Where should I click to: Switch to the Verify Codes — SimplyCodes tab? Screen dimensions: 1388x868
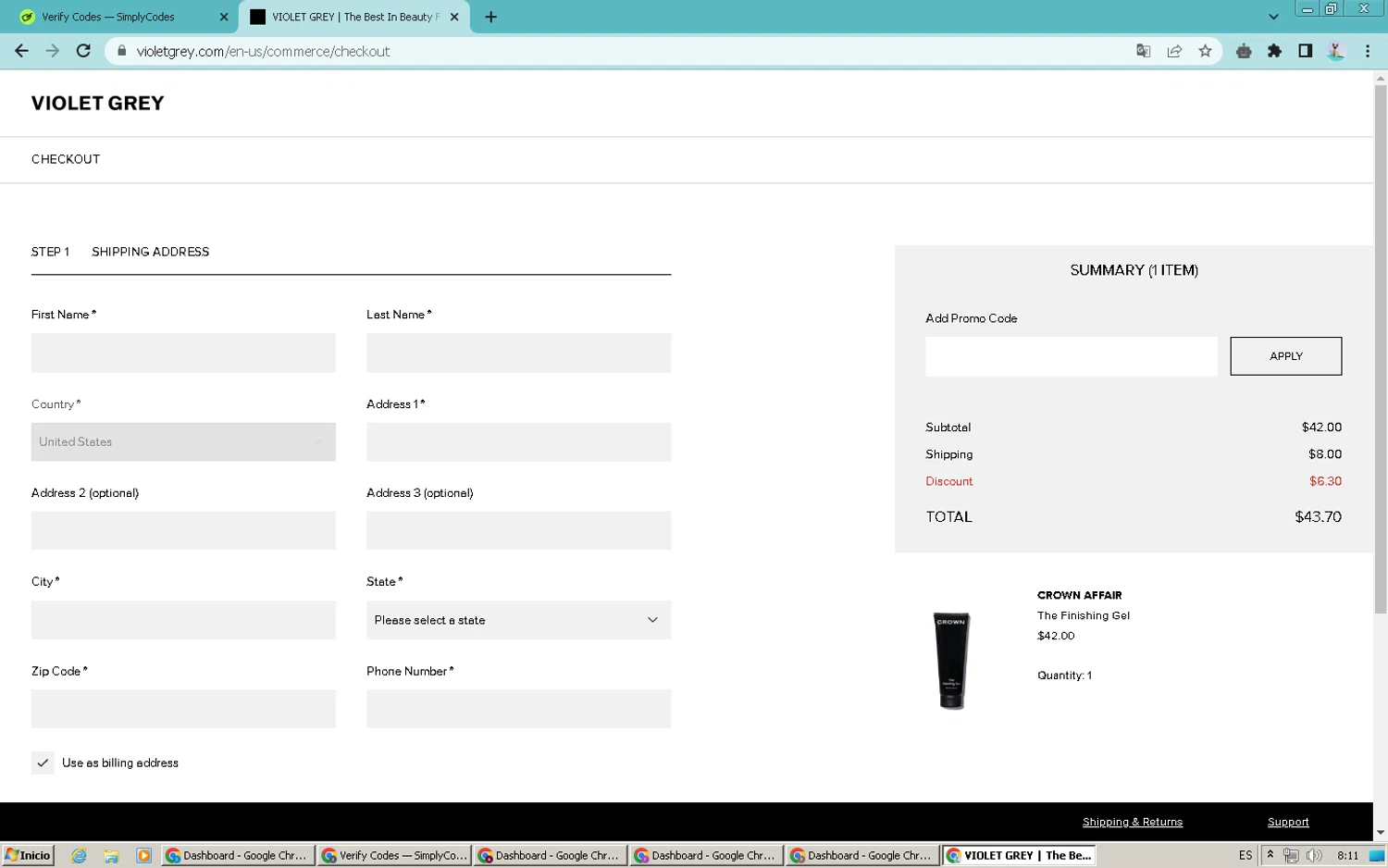(124, 17)
